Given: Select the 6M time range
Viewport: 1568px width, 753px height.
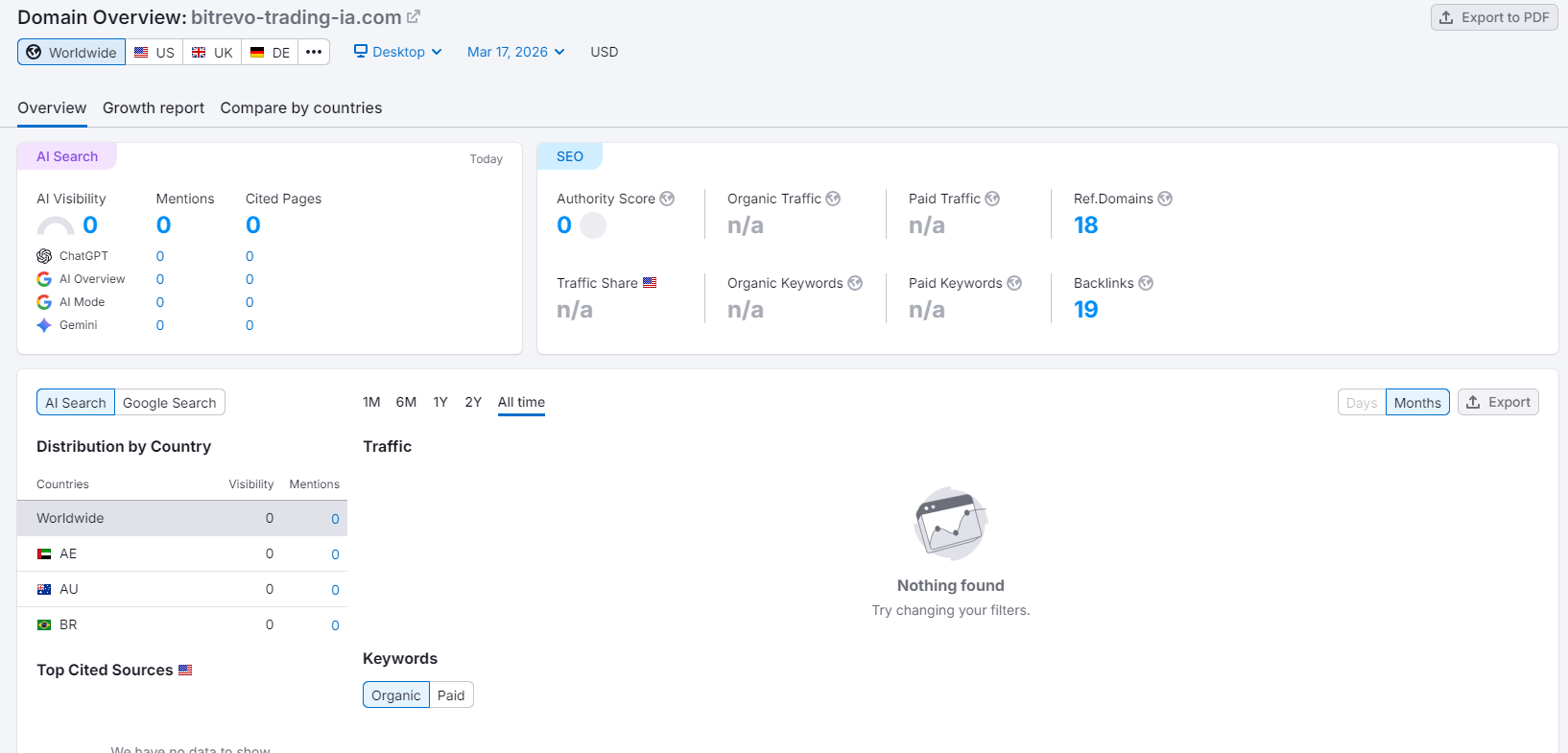Looking at the screenshot, I should pyautogui.click(x=406, y=402).
